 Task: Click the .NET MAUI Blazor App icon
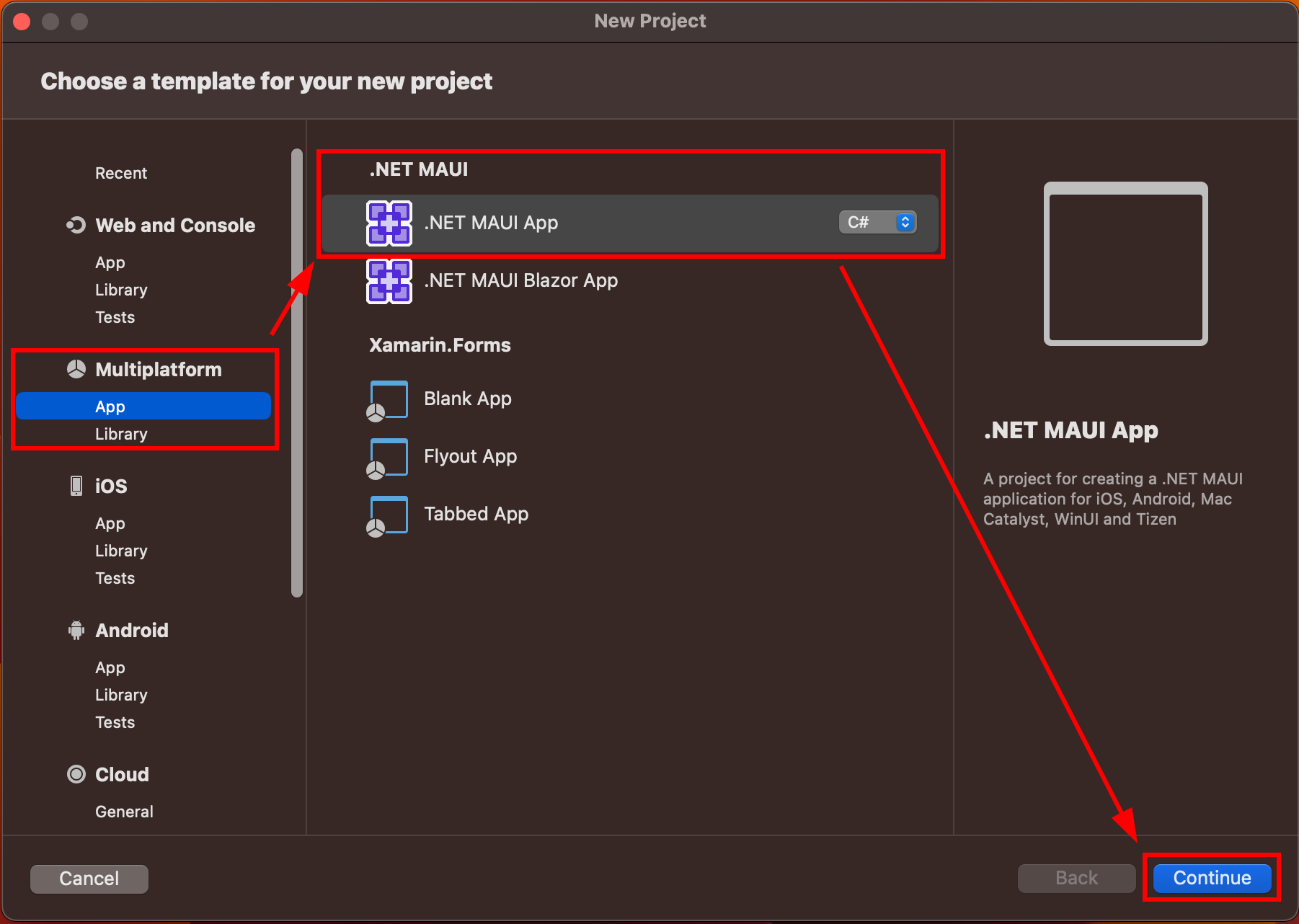(389, 281)
